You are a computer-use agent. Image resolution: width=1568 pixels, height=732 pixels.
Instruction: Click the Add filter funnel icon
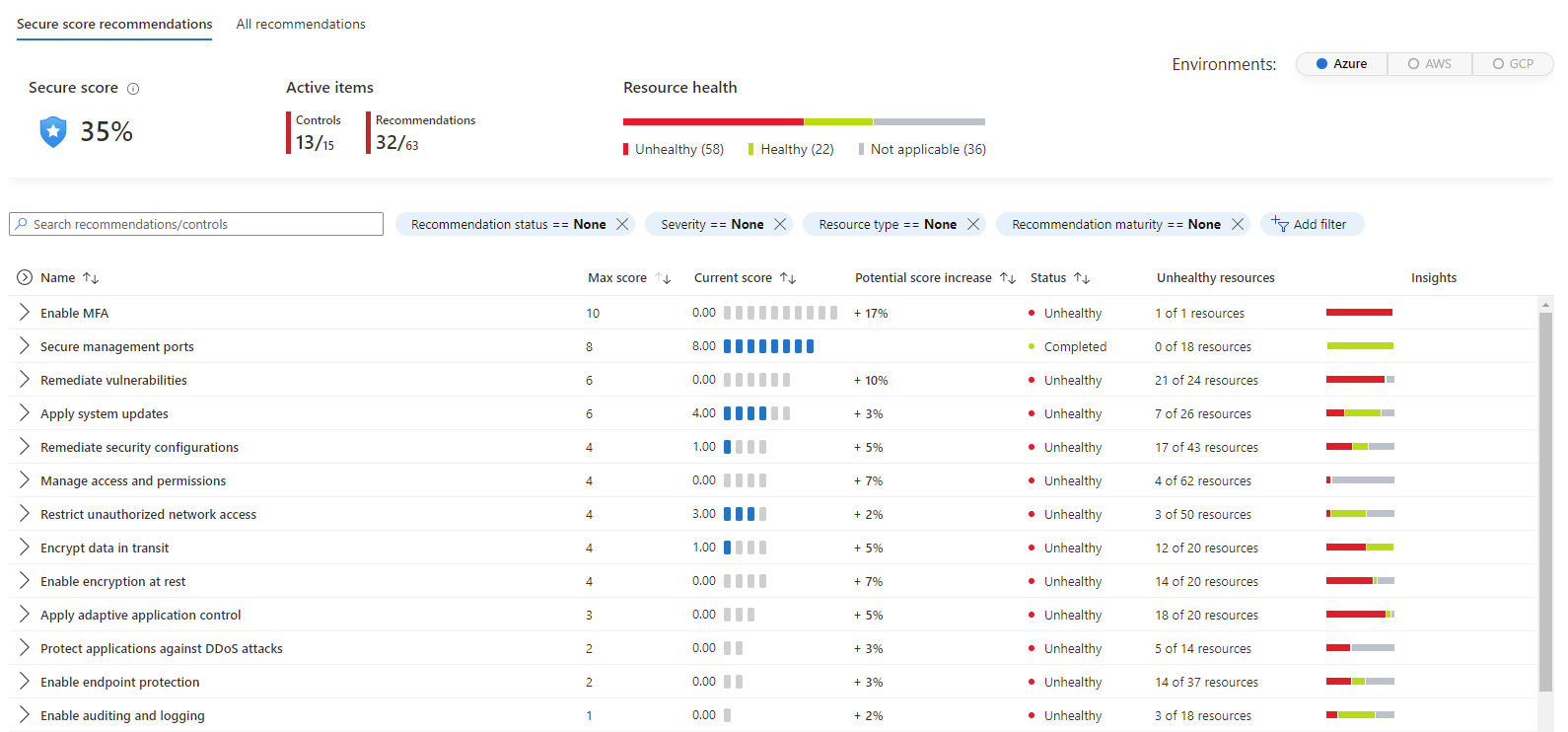click(1280, 224)
